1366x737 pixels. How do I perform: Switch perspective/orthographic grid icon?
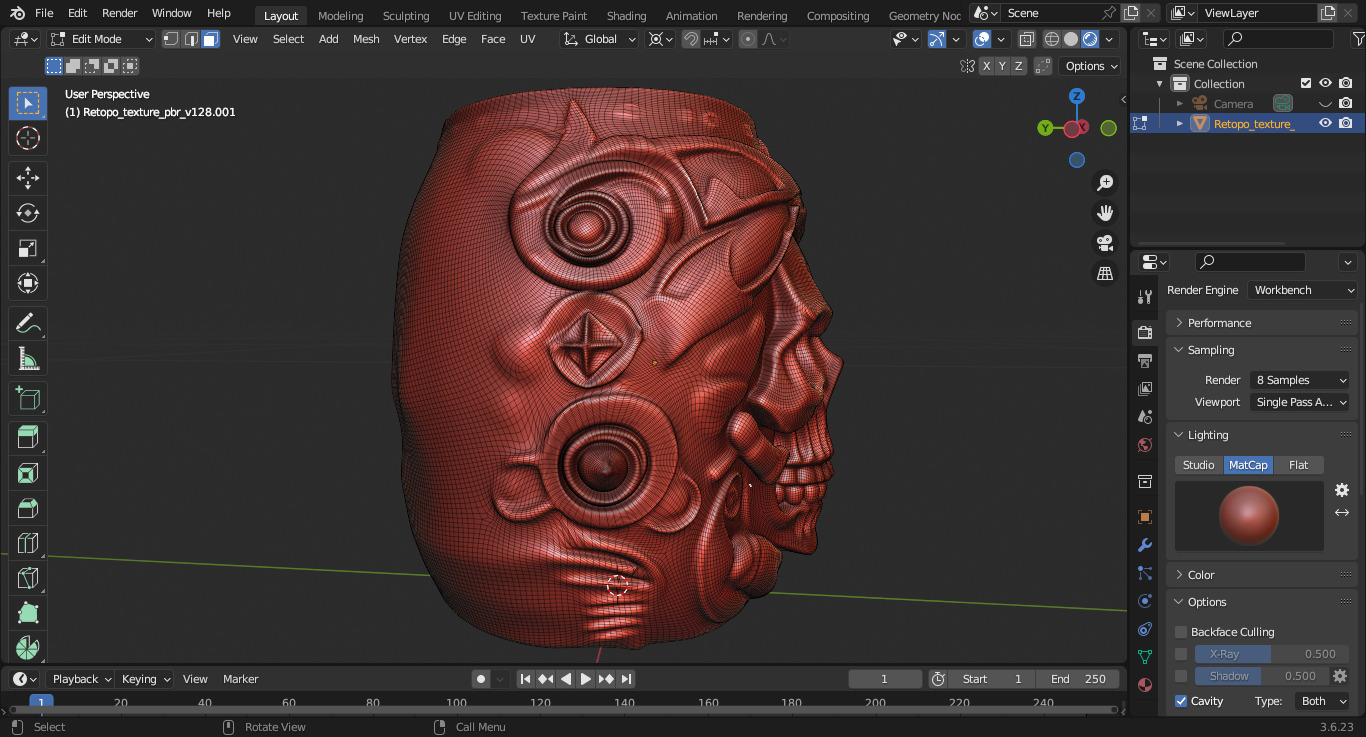click(1105, 273)
